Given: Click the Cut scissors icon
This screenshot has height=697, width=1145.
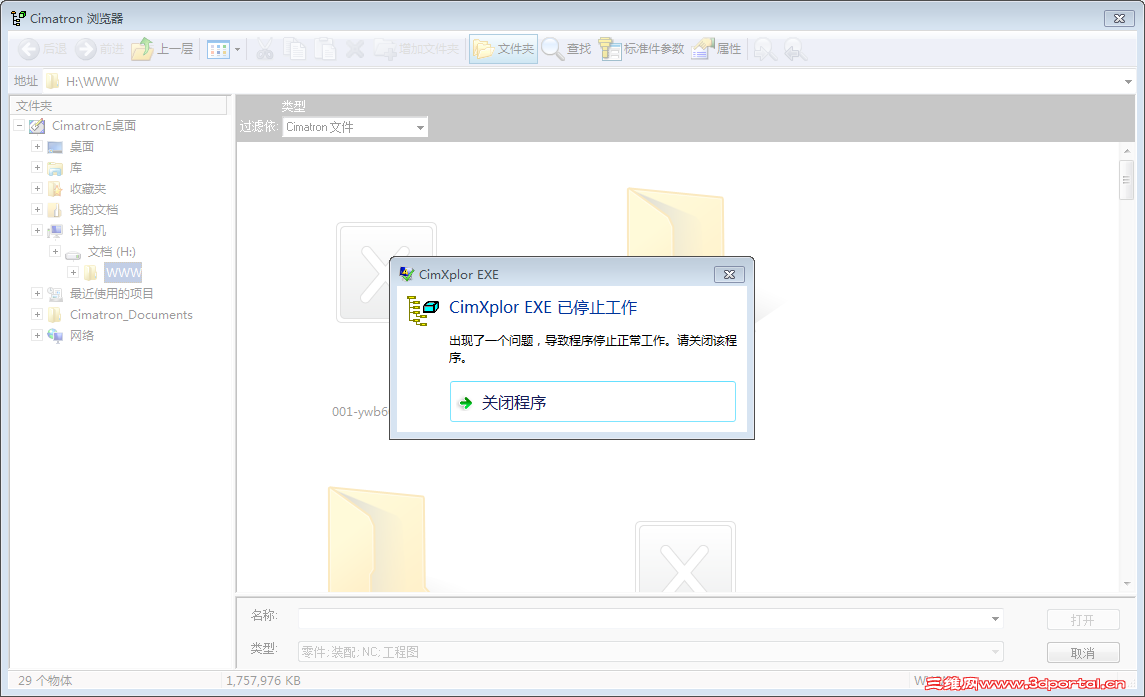Looking at the screenshot, I should 264,49.
